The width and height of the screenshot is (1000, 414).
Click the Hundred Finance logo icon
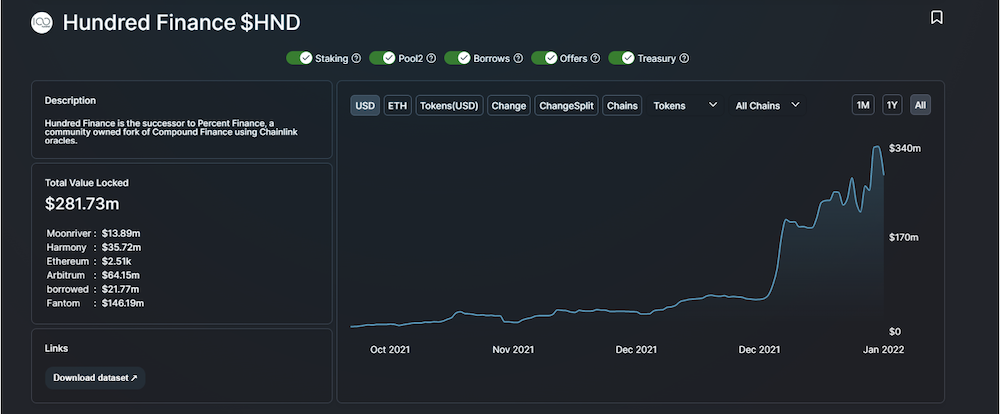tap(42, 23)
